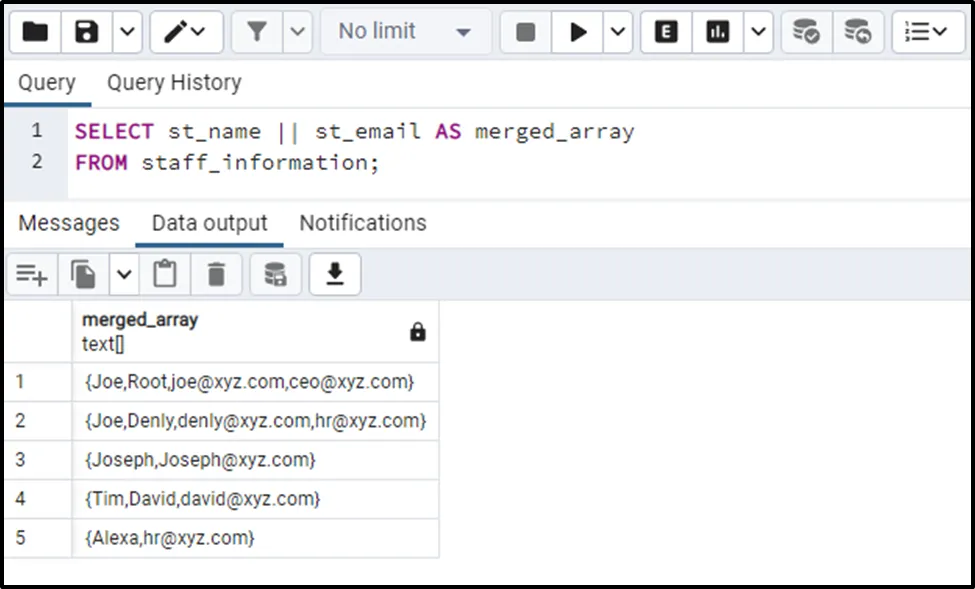This screenshot has height=589, width=975.
Task: Click the Rollback transaction icon
Action: tap(857, 32)
